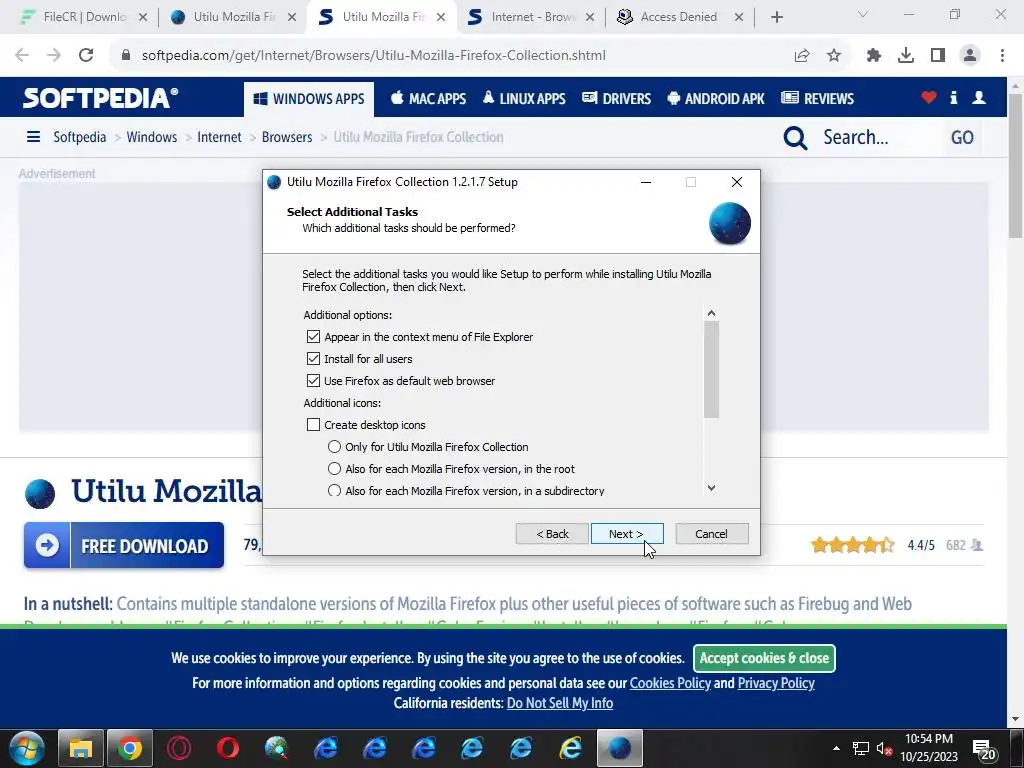Switch to the 'Internet - Browsers' tab
Screen dimensions: 1024x768
point(530,17)
